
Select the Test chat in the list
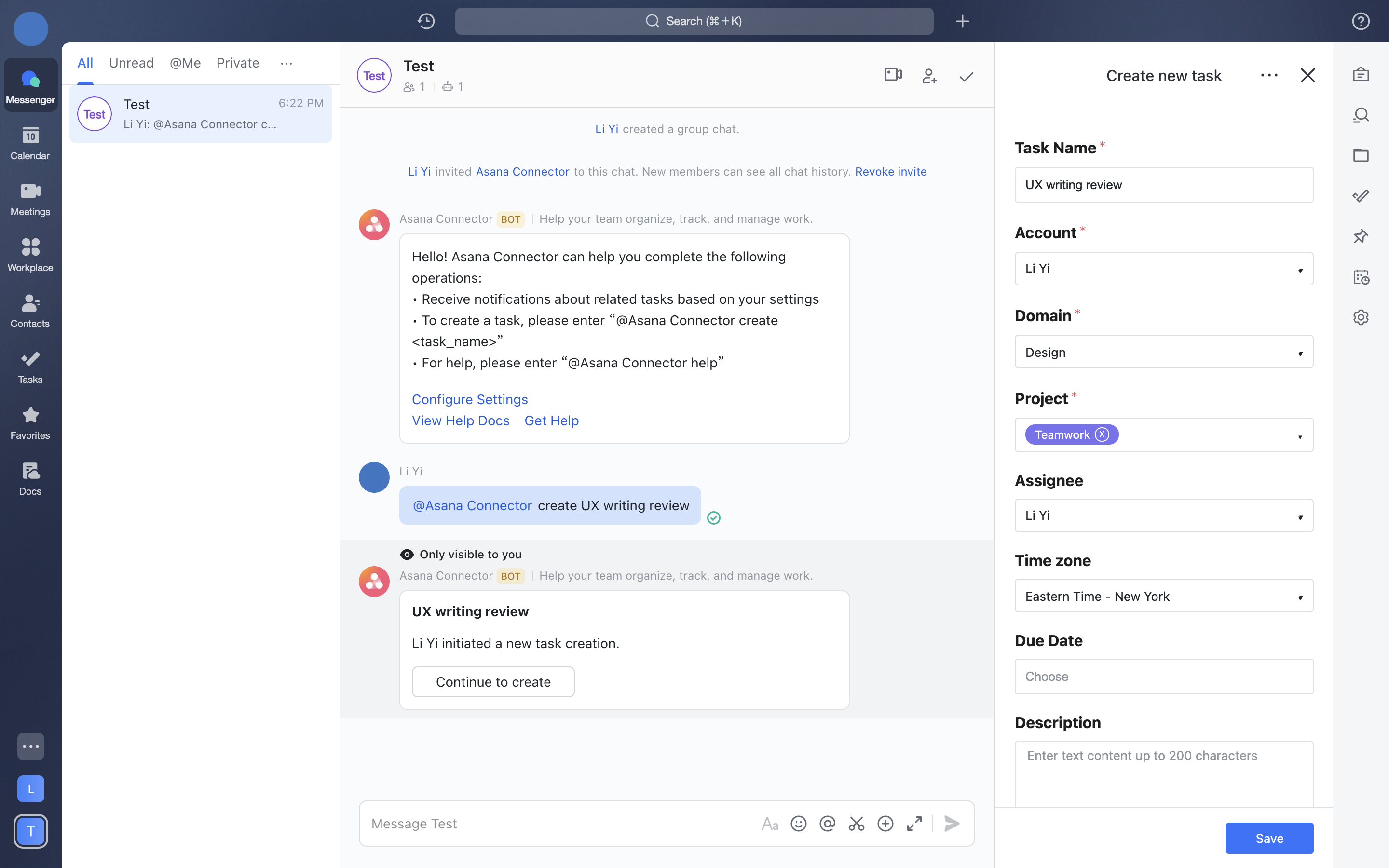tap(200, 114)
